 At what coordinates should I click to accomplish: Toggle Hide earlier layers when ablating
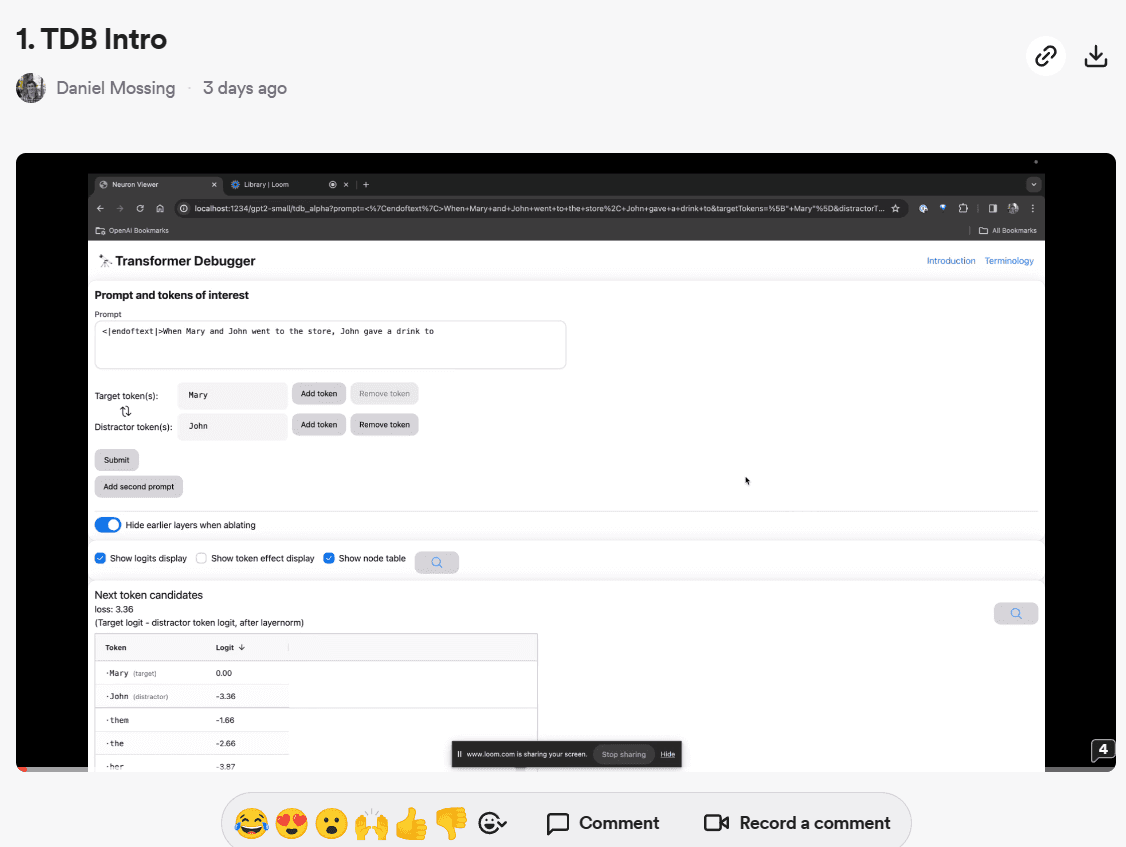click(x=107, y=524)
